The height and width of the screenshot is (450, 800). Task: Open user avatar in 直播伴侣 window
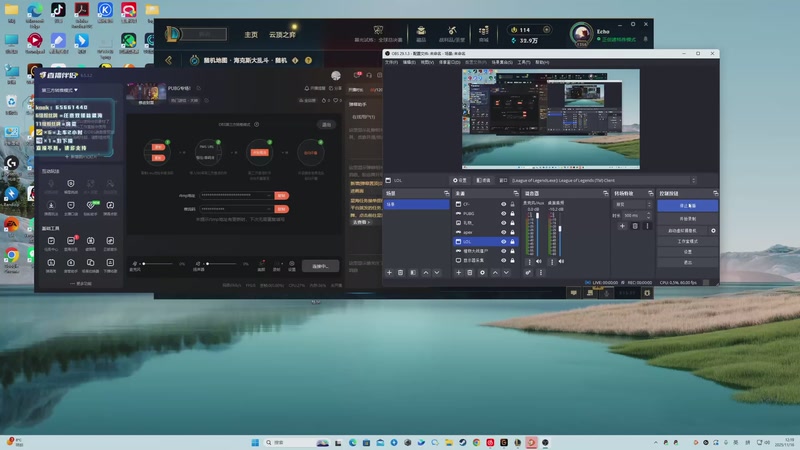[x=336, y=76]
